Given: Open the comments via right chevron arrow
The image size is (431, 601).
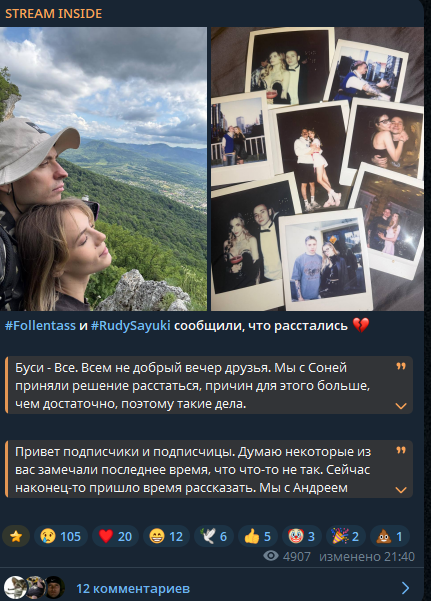Looking at the screenshot, I should click(405, 588).
